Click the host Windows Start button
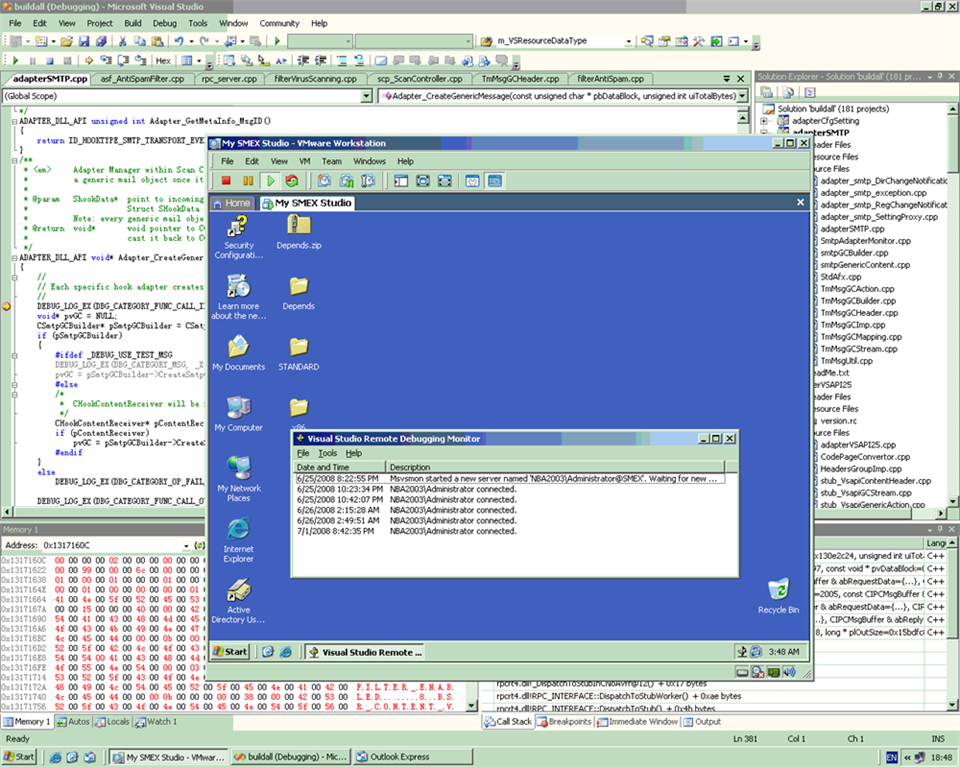The image size is (960, 768). point(20,756)
